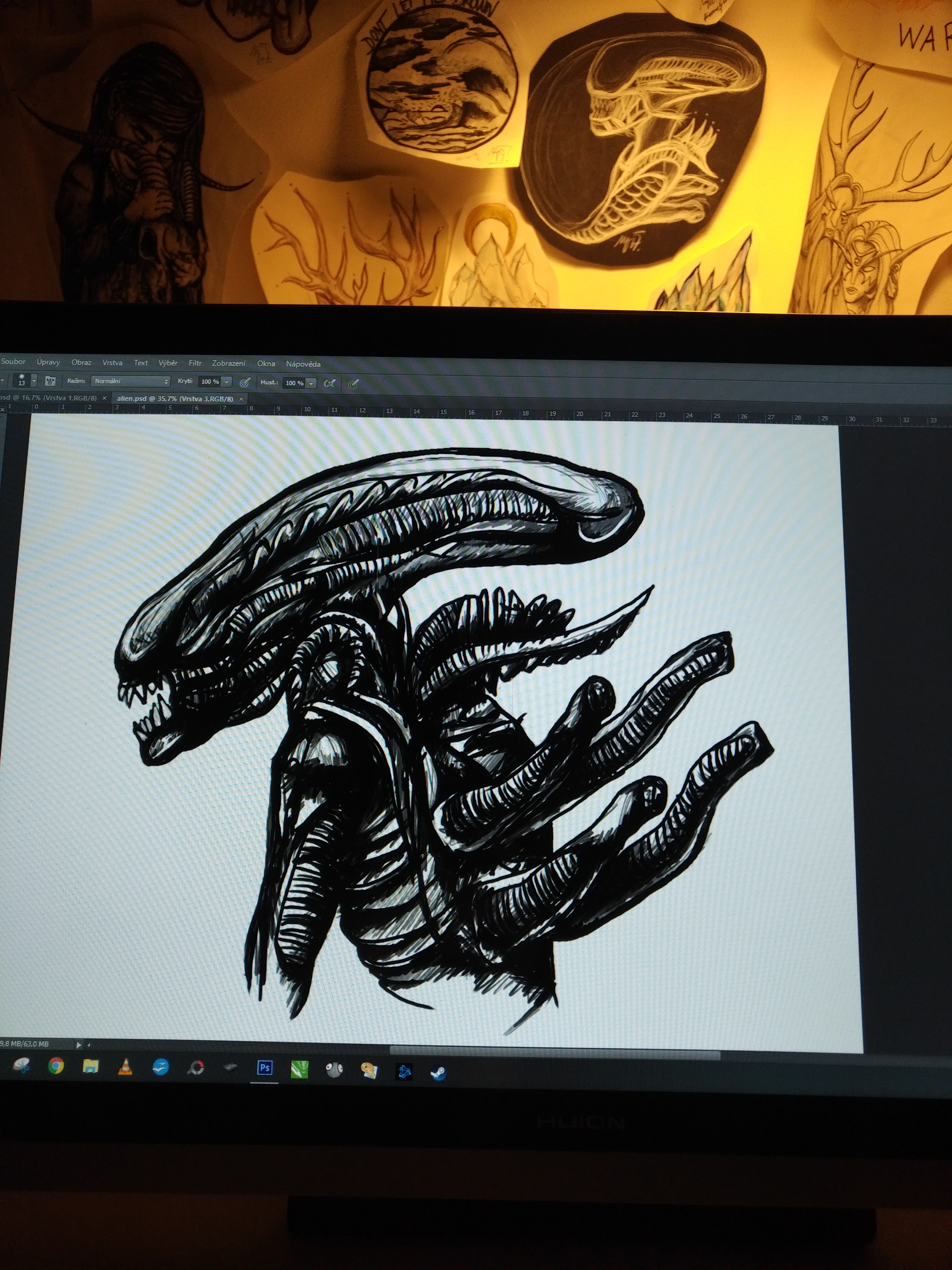The width and height of the screenshot is (952, 1270).
Task: Open the Režim Normální blend mode dropdown
Action: click(131, 381)
